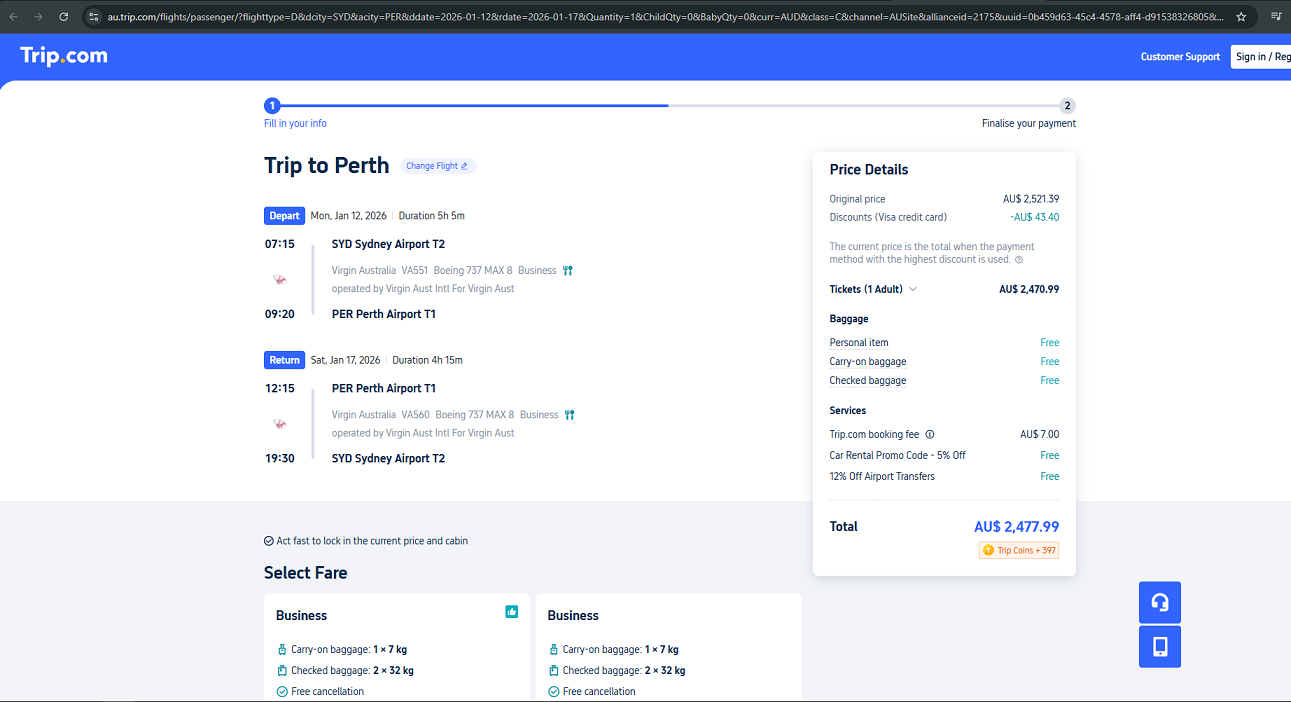1291x702 pixels.
Task: Click the meal icon on the VA551 flight row
Action: [x=568, y=270]
